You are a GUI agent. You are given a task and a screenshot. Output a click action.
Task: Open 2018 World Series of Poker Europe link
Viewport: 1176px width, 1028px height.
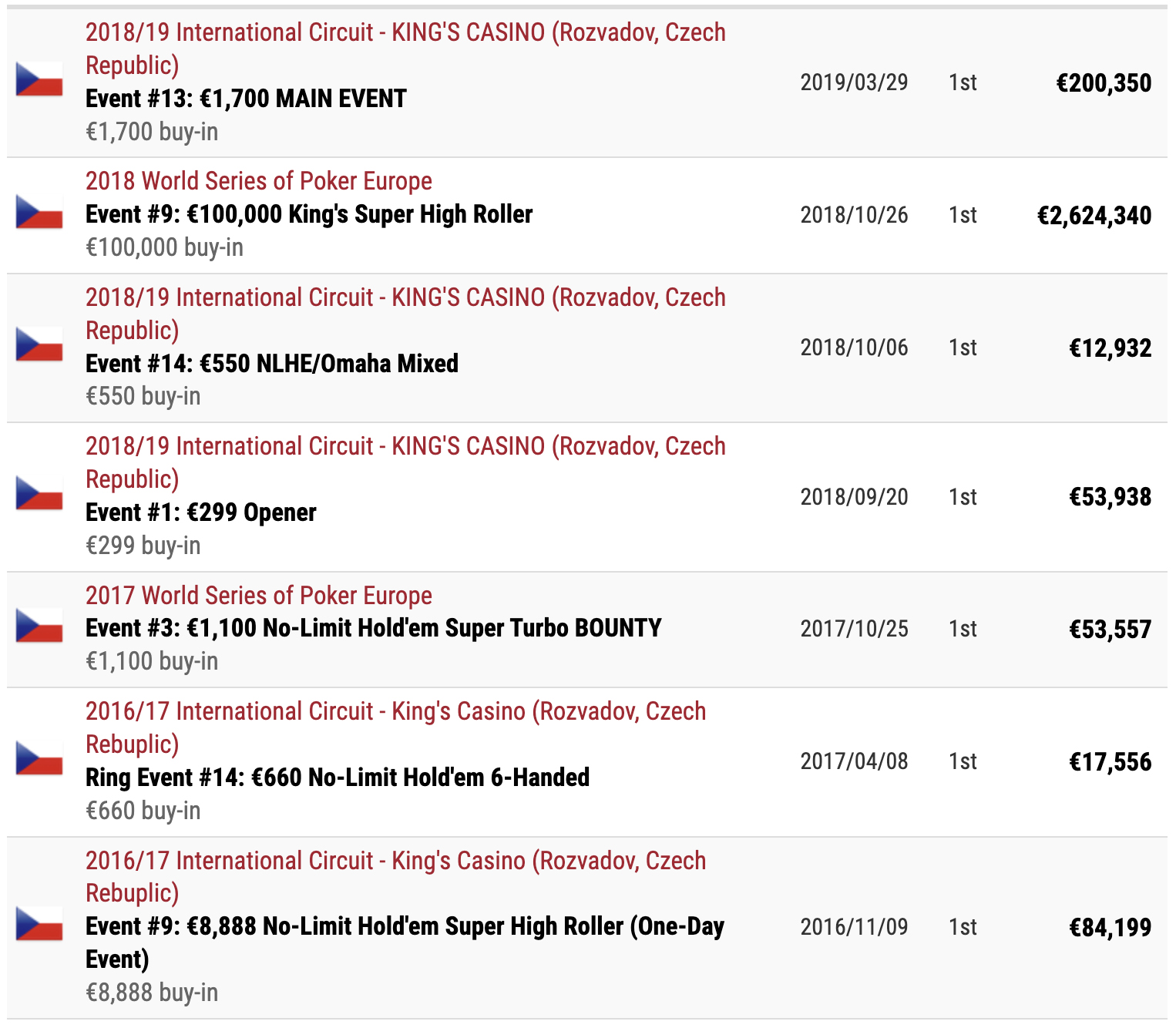tap(258, 181)
